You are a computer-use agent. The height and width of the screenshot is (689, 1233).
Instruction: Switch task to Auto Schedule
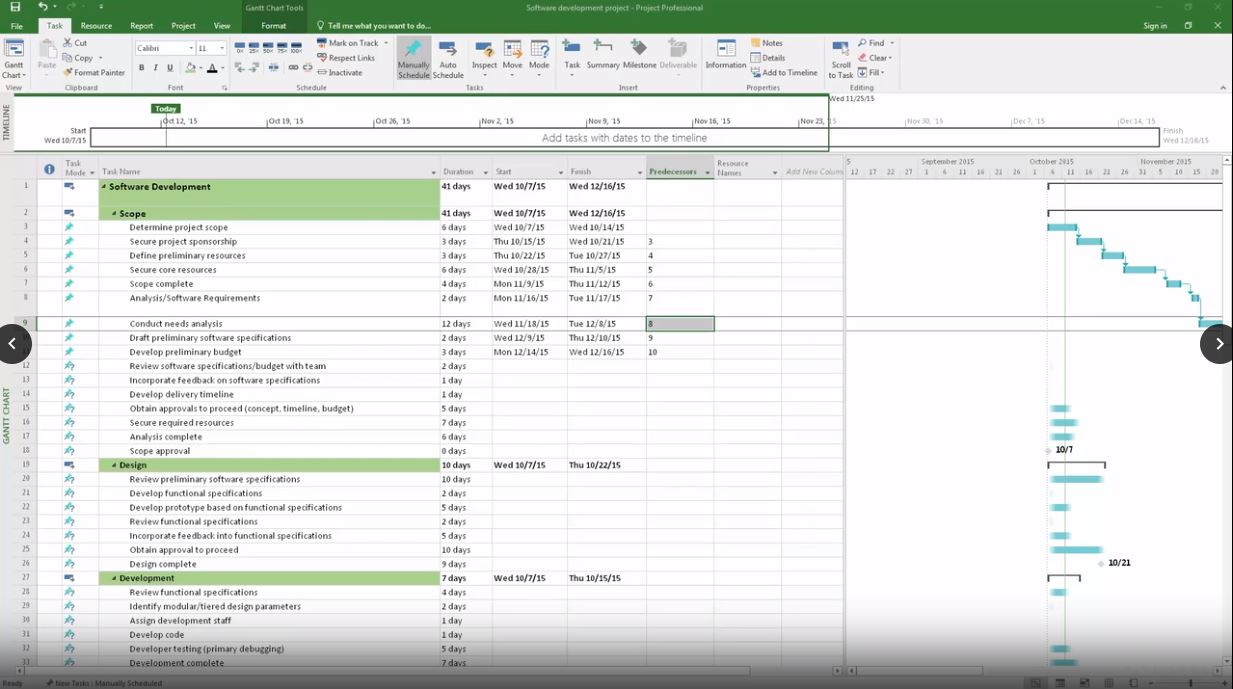point(448,58)
